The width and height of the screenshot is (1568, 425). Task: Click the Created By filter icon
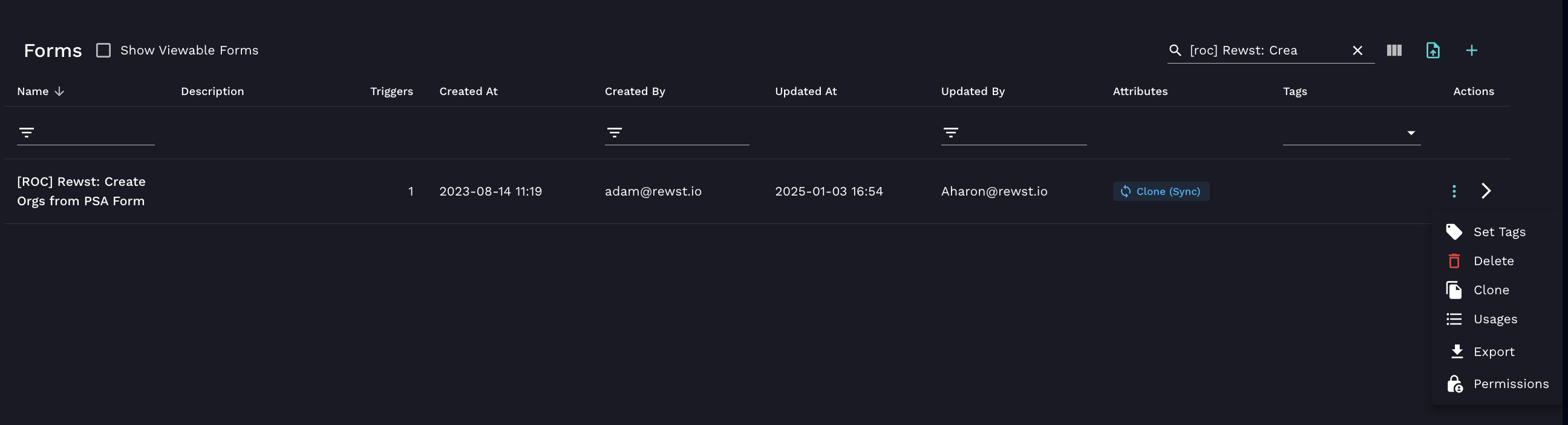click(x=614, y=132)
